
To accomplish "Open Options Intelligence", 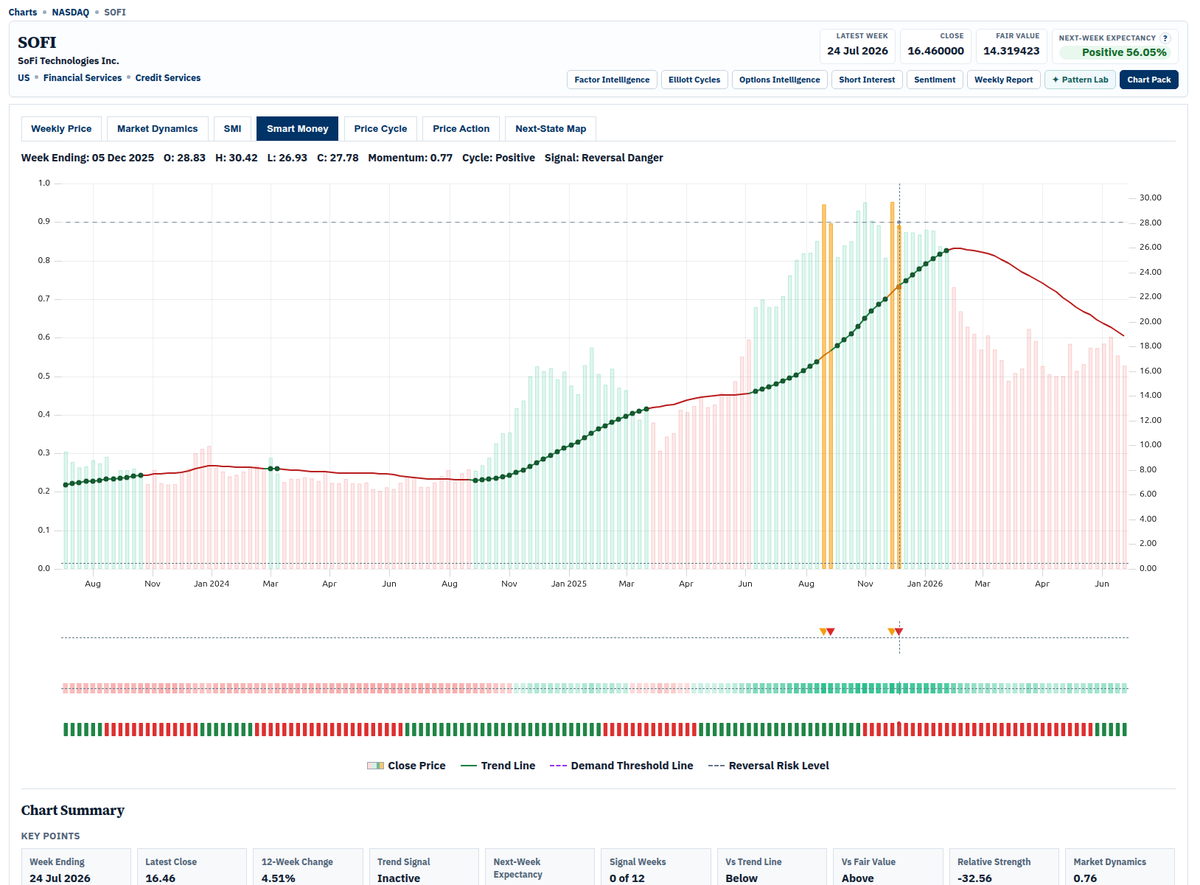I will click(x=779, y=80).
